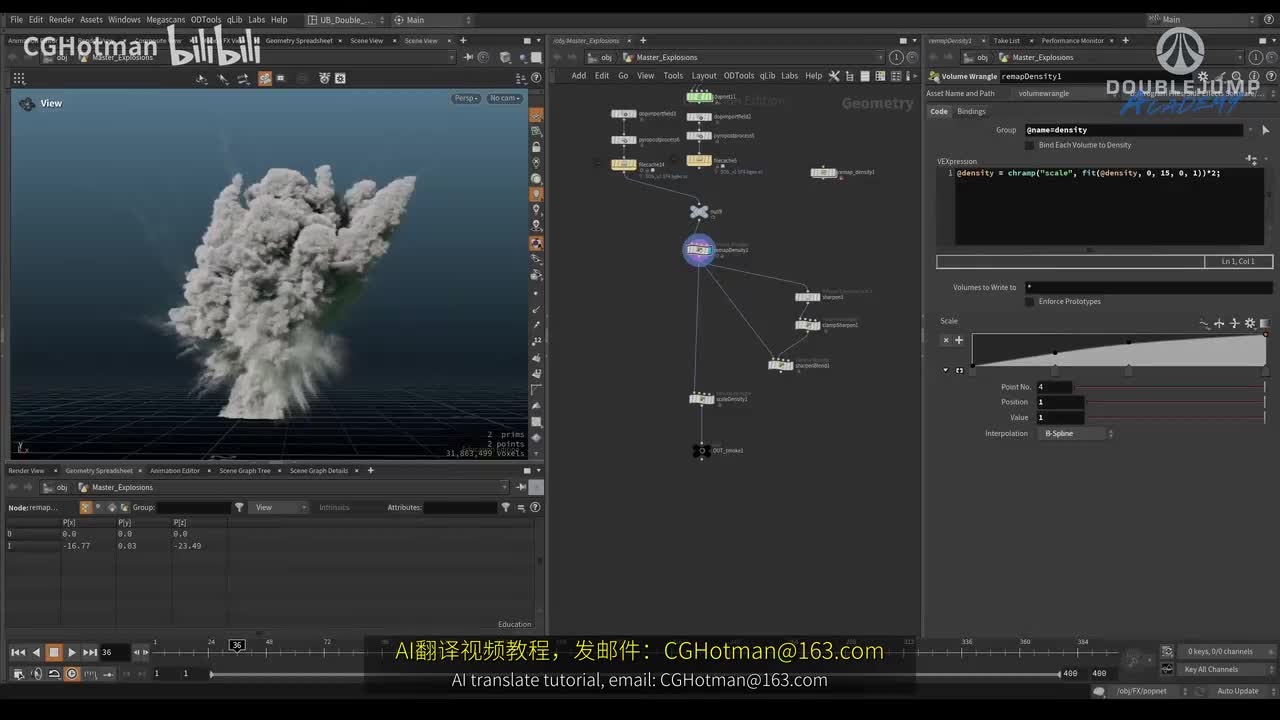Select the null9 node
This screenshot has height=720, width=1280.
(699, 212)
